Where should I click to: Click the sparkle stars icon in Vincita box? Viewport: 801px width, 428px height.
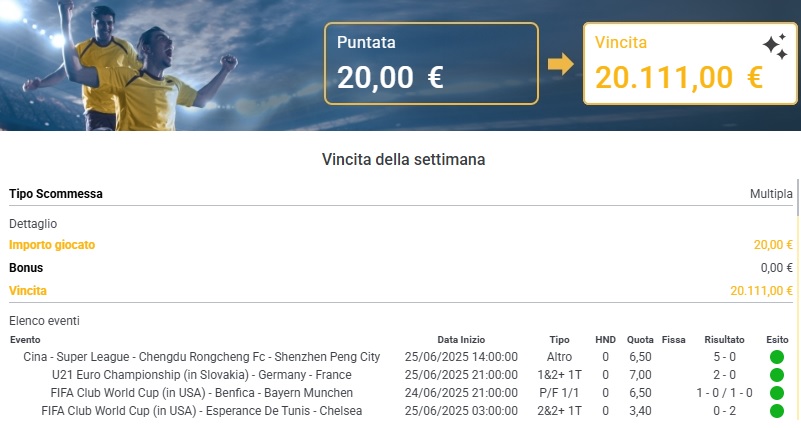[x=775, y=46]
